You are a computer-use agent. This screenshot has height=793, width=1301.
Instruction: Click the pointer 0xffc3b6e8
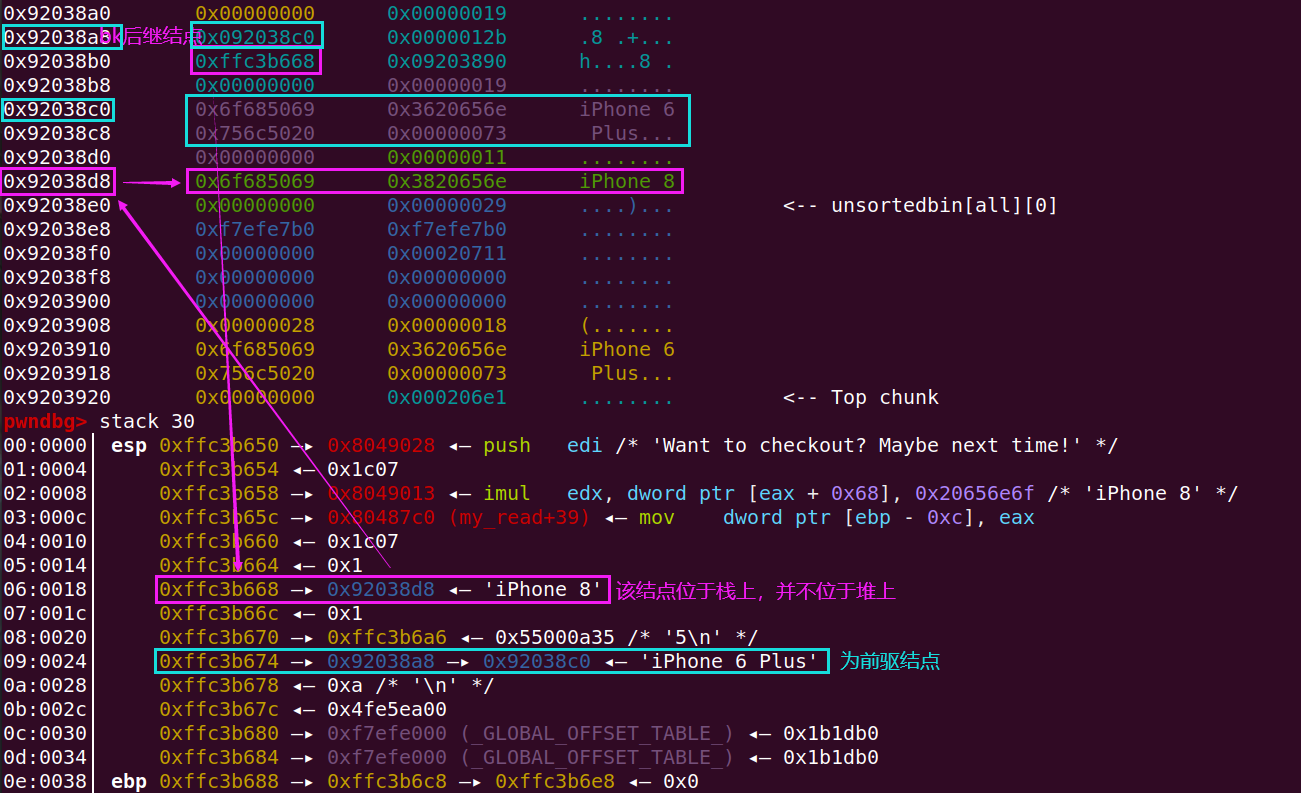[x=555, y=782]
